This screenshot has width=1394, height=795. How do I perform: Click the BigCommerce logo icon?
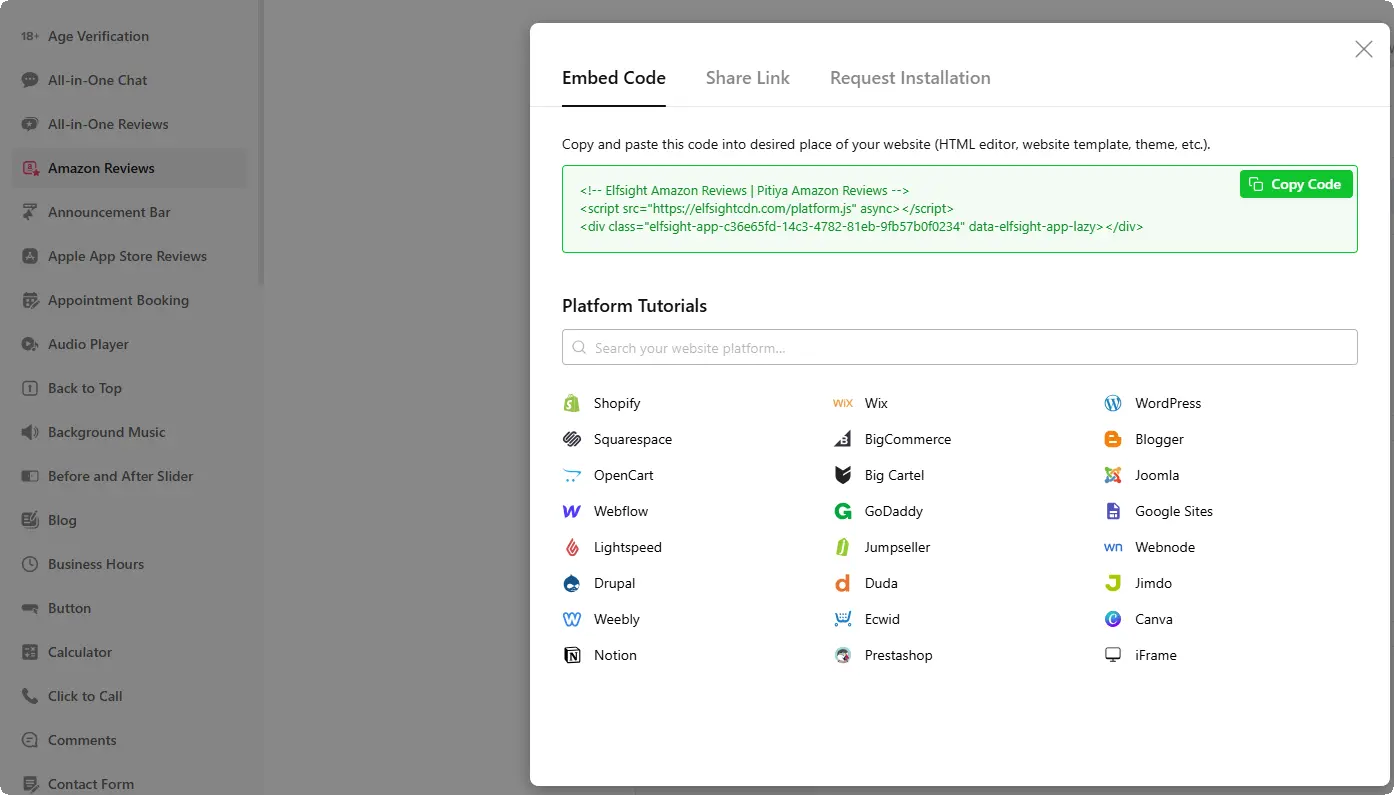click(843, 439)
